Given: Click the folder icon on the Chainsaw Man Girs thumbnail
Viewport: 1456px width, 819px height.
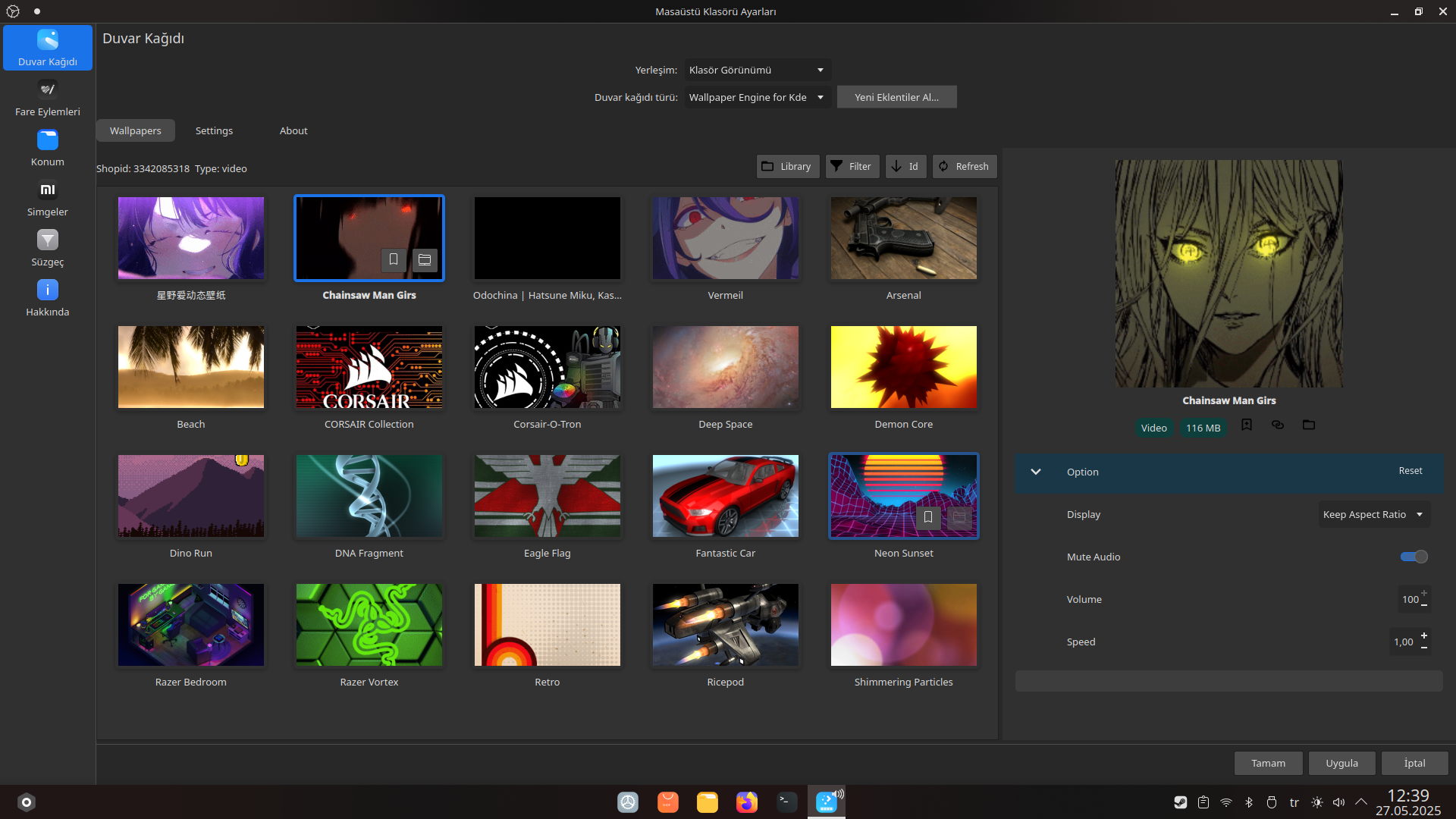Looking at the screenshot, I should point(425,259).
